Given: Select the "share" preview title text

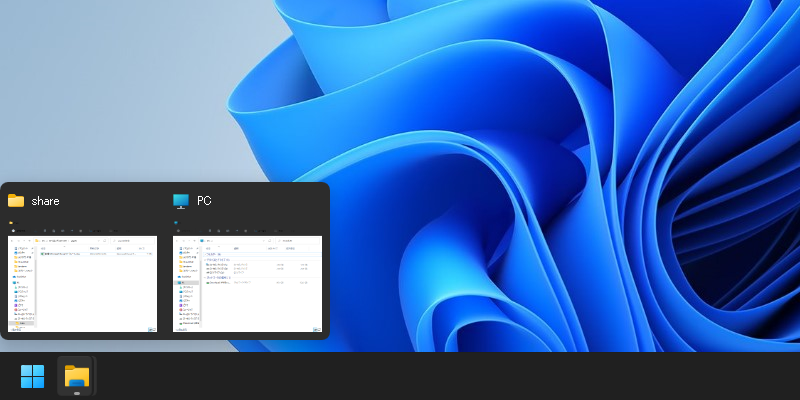Looking at the screenshot, I should [45, 201].
